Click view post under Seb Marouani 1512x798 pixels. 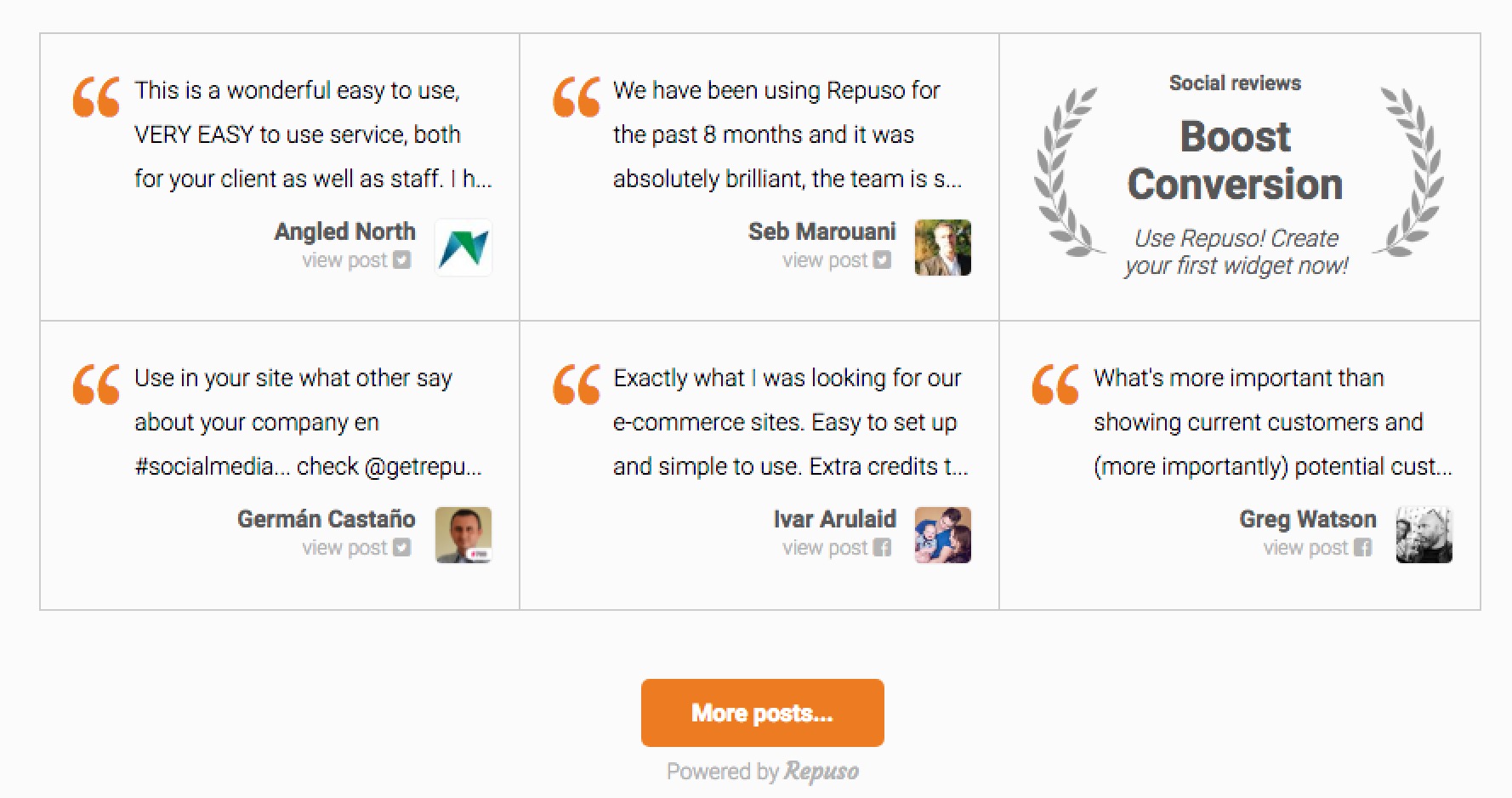[825, 260]
